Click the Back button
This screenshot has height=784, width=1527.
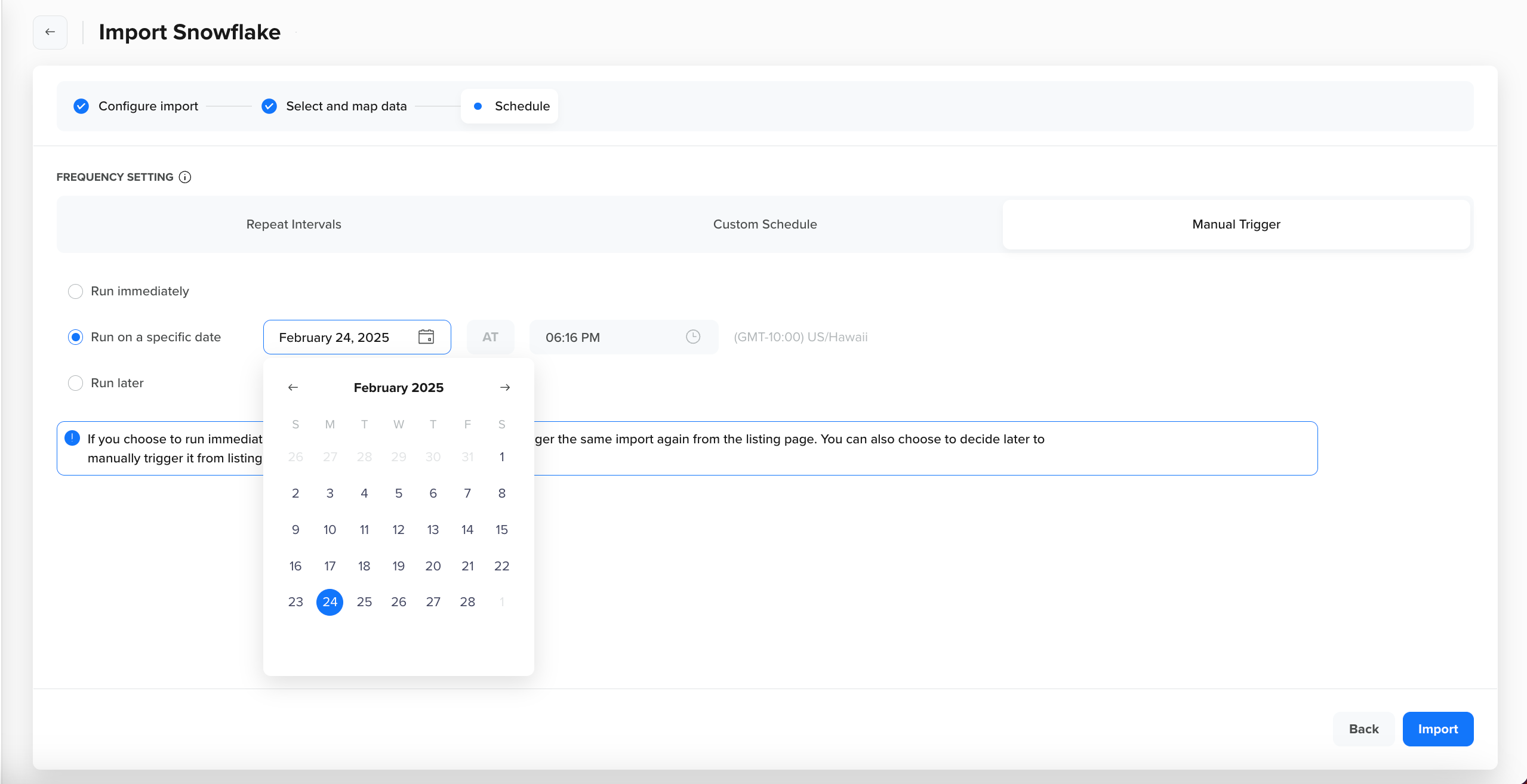[x=1363, y=729]
